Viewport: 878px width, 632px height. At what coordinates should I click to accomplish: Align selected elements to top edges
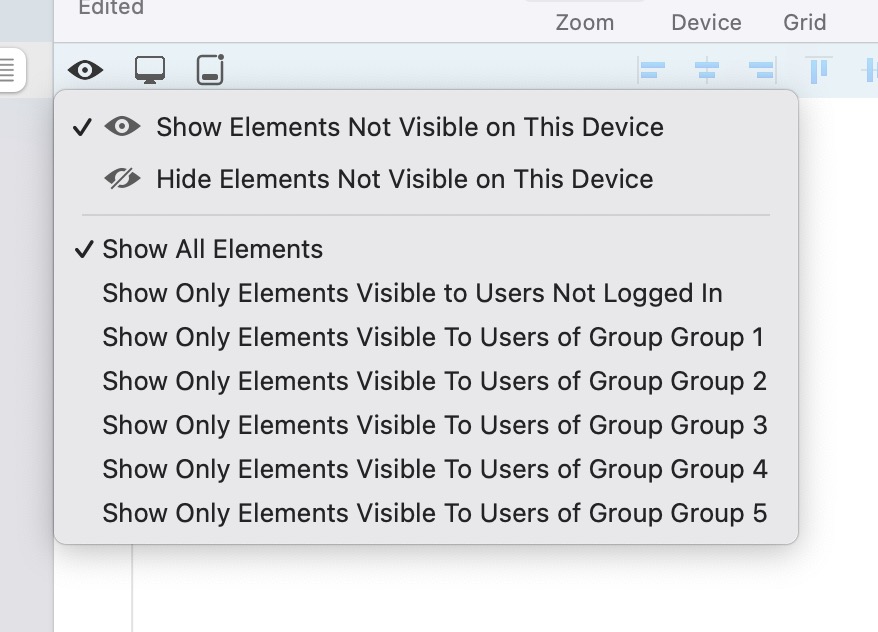click(x=818, y=70)
